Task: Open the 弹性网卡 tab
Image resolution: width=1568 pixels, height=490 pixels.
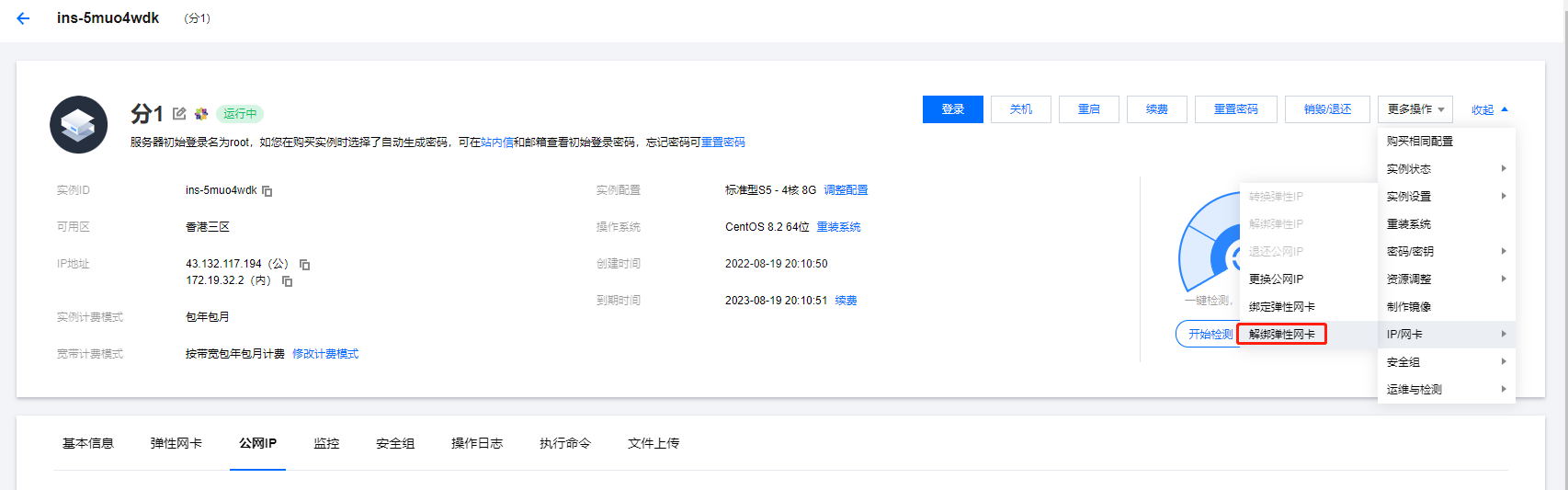Action: pos(176,443)
